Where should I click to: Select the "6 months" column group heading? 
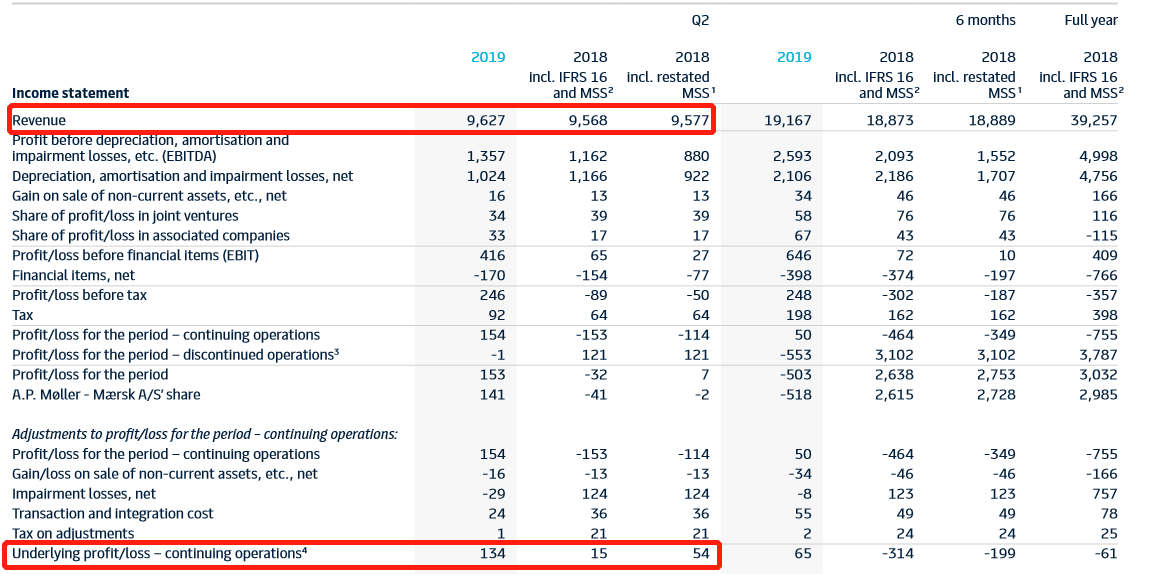[x=986, y=21]
